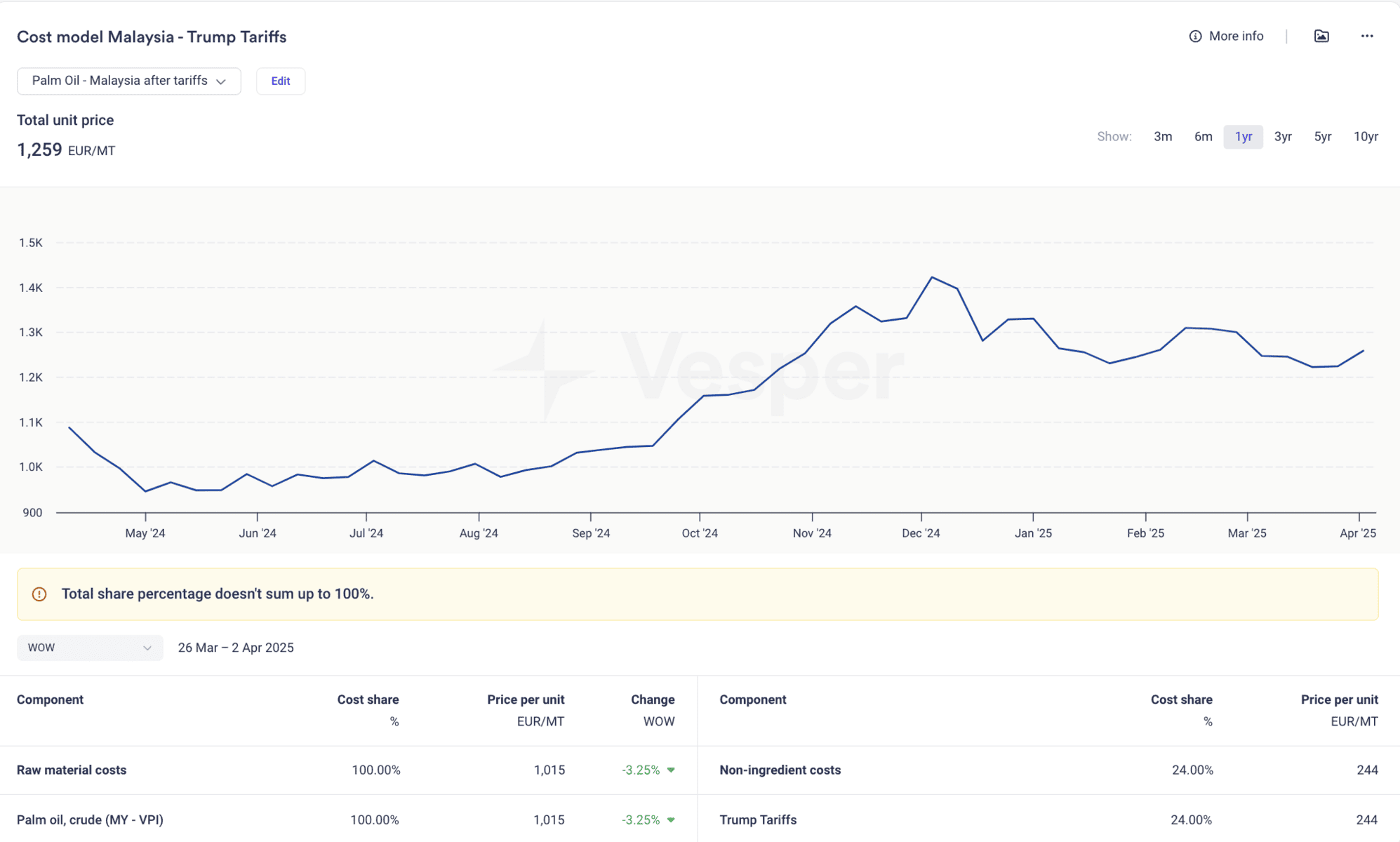
Task: Click the More info link text
Action: (x=1236, y=36)
